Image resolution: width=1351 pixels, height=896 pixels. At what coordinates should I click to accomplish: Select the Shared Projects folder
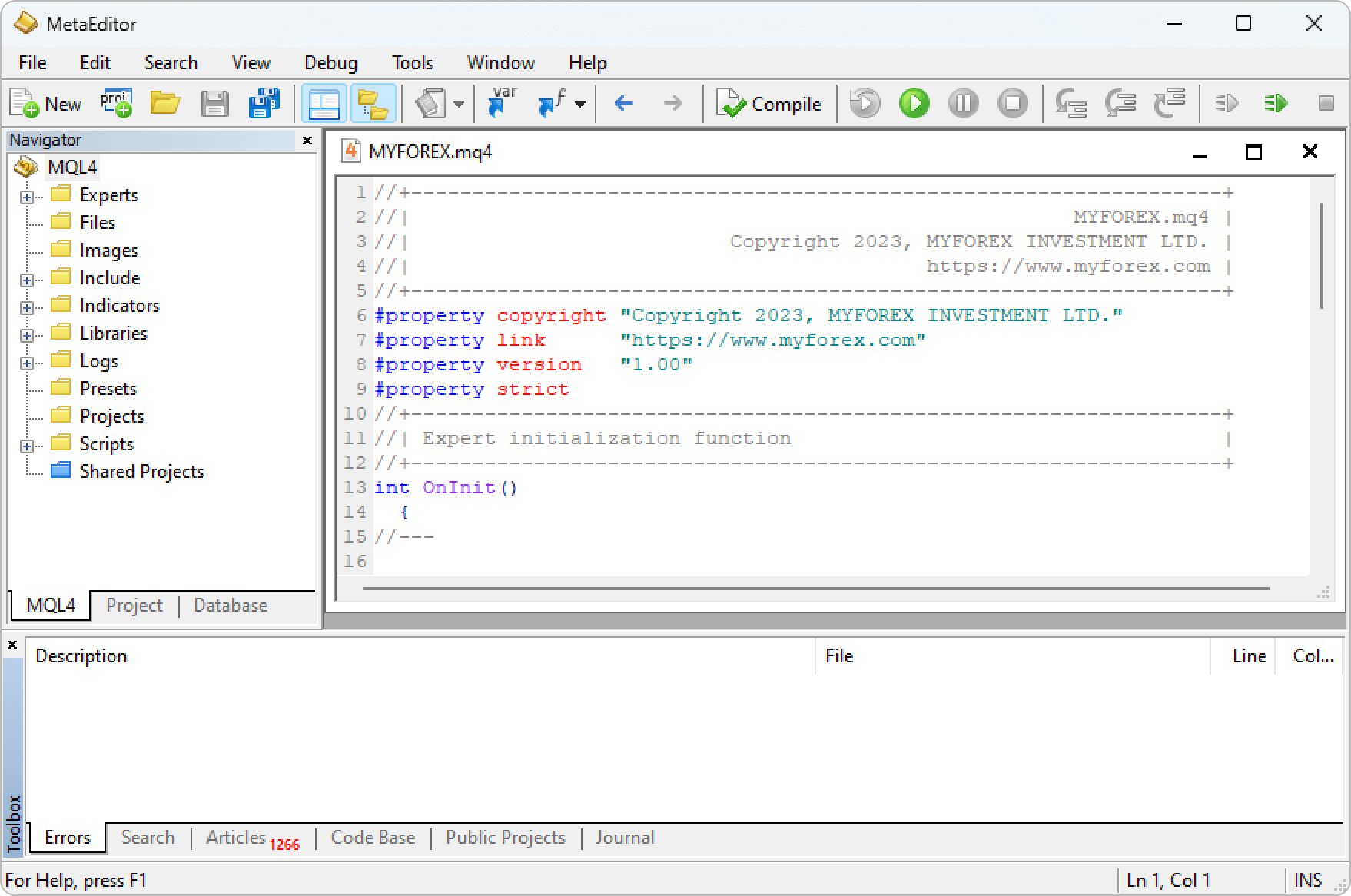pos(141,471)
